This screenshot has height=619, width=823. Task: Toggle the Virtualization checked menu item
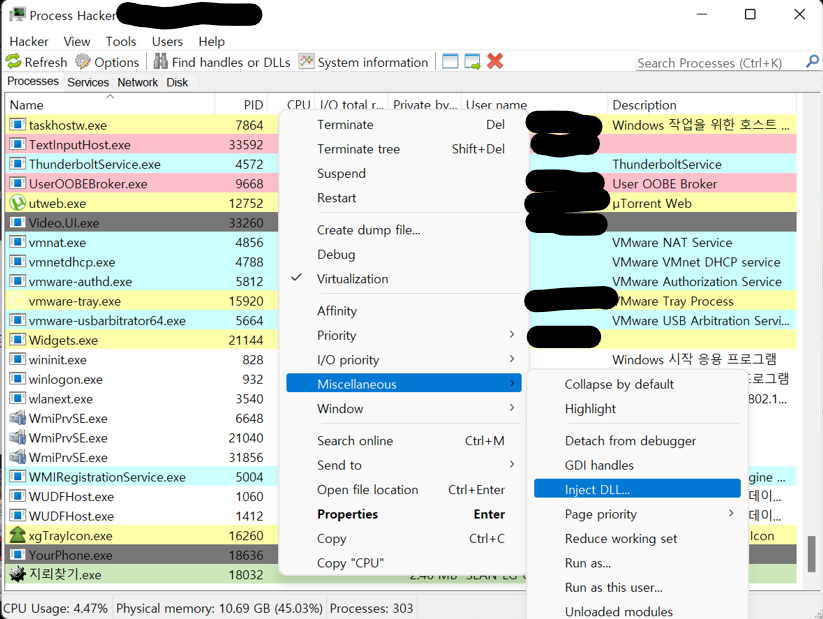point(404,279)
